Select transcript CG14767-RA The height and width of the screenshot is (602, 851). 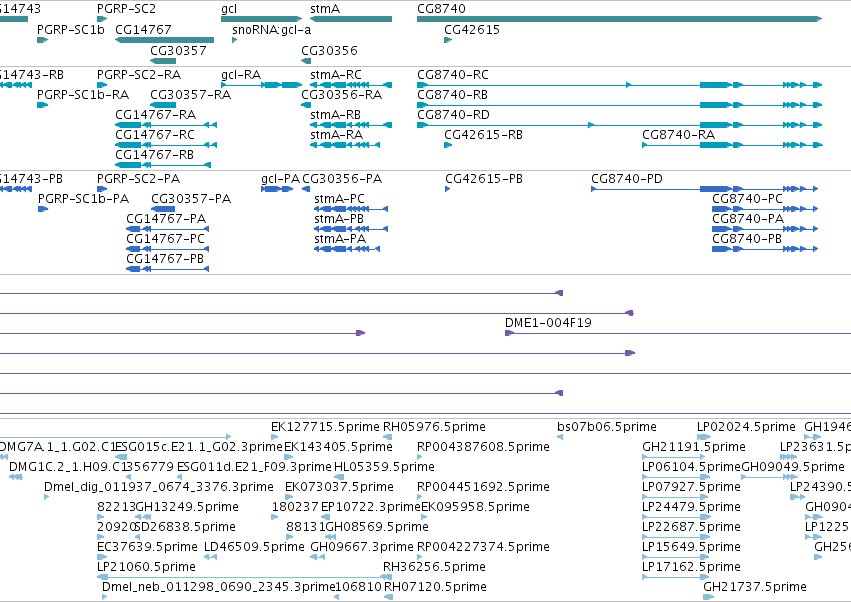point(166,125)
